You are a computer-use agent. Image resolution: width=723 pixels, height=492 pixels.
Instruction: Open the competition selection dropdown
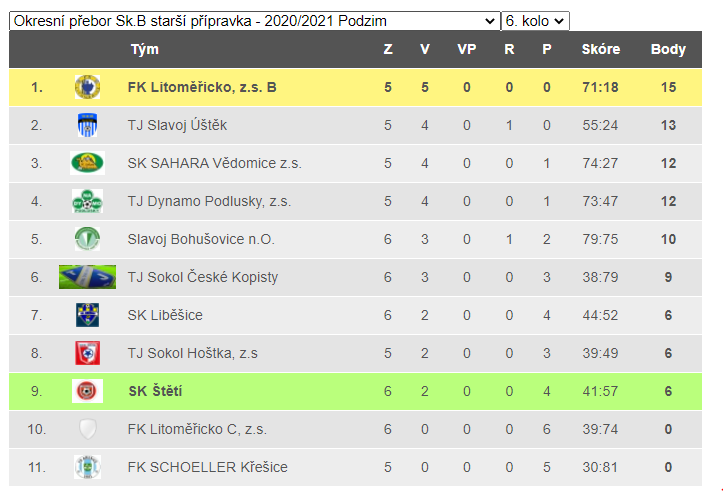coord(254,21)
